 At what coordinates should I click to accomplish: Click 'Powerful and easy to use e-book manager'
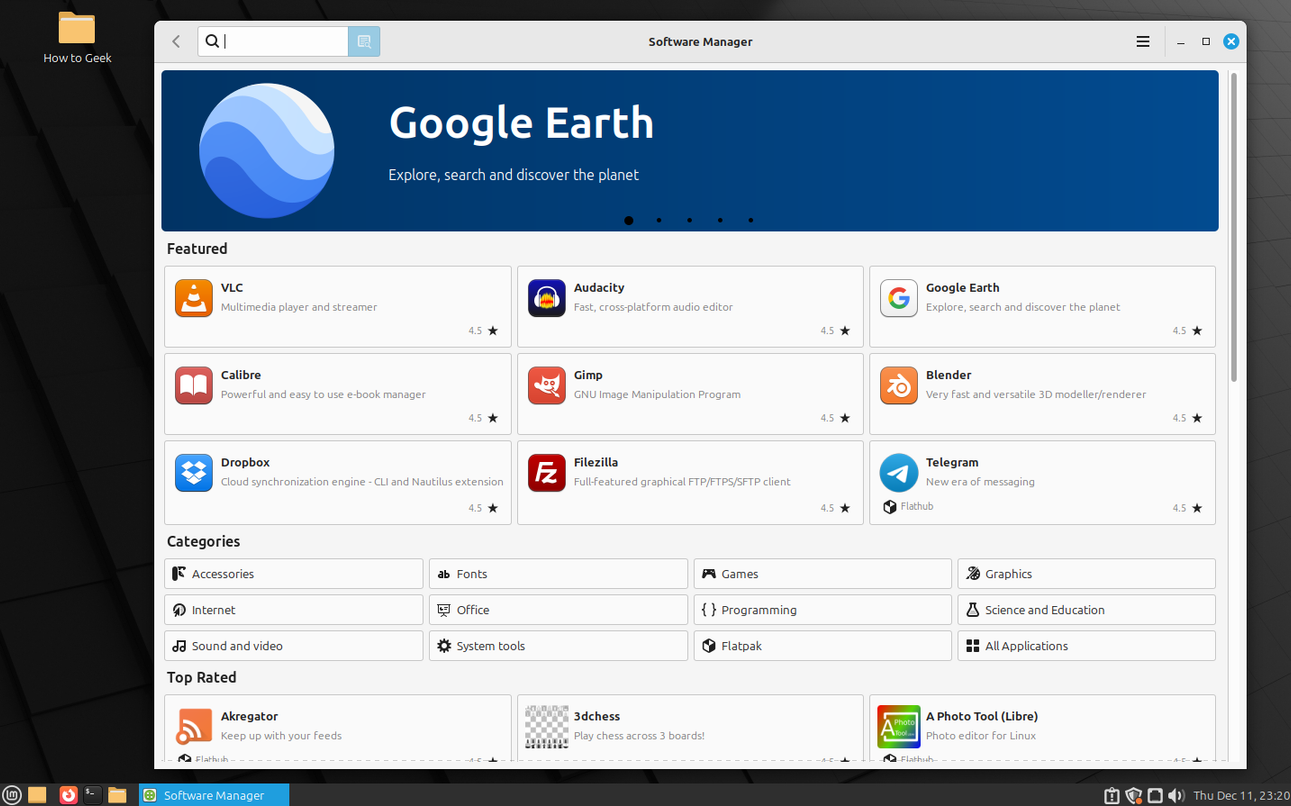[x=323, y=394]
